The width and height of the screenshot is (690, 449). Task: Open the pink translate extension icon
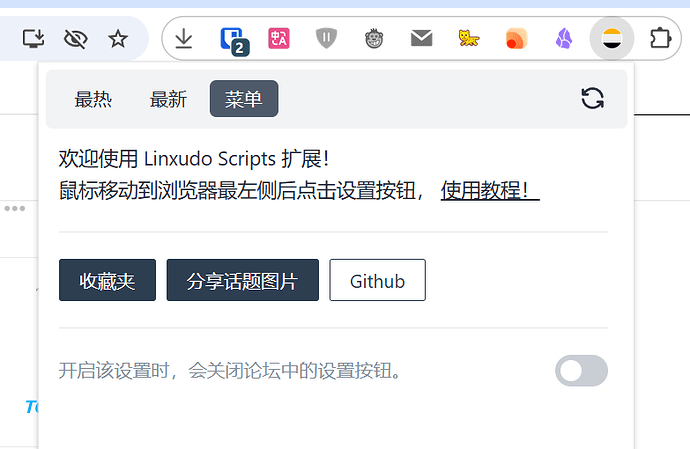[x=279, y=38]
